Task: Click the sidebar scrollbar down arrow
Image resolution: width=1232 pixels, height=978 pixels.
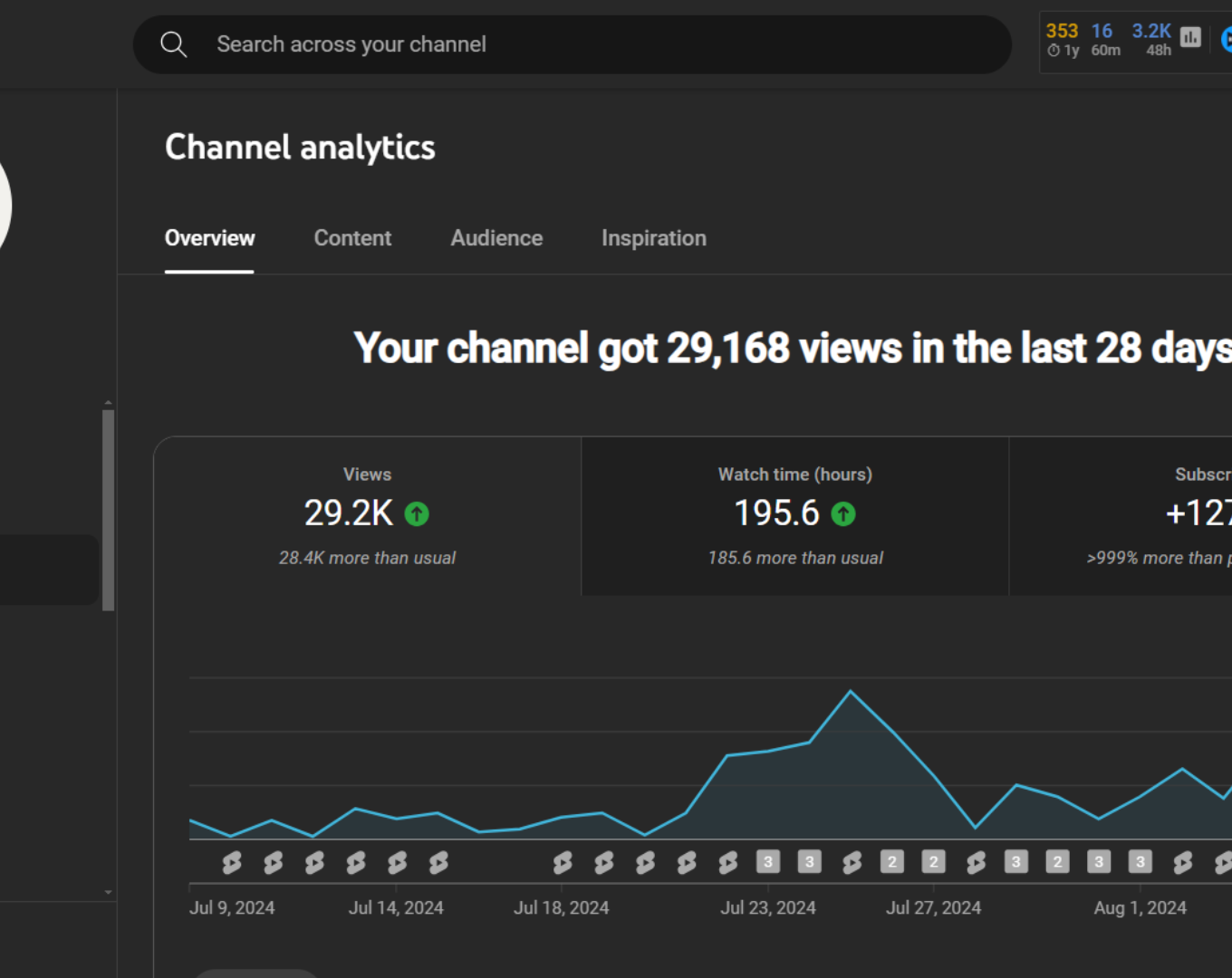Action: tap(109, 892)
